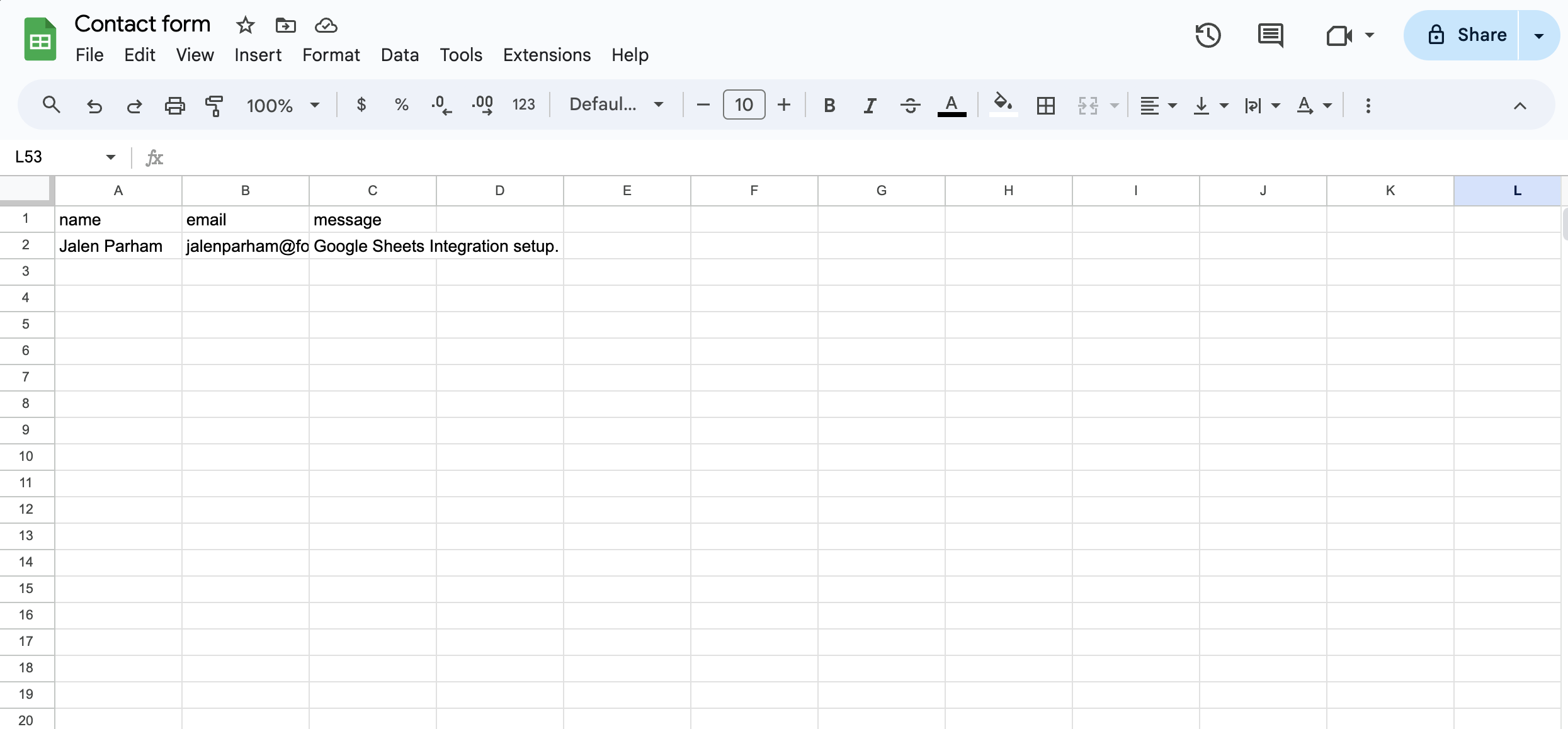The image size is (1568, 729).
Task: Open the fill color picker
Action: [1003, 104]
